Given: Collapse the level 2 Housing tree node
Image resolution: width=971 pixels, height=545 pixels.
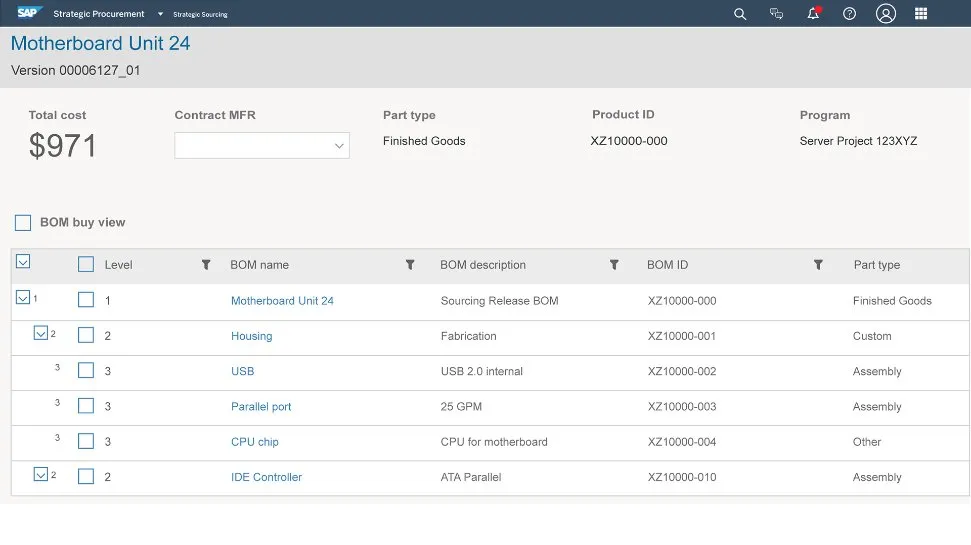Looking at the screenshot, I should 41,334.
